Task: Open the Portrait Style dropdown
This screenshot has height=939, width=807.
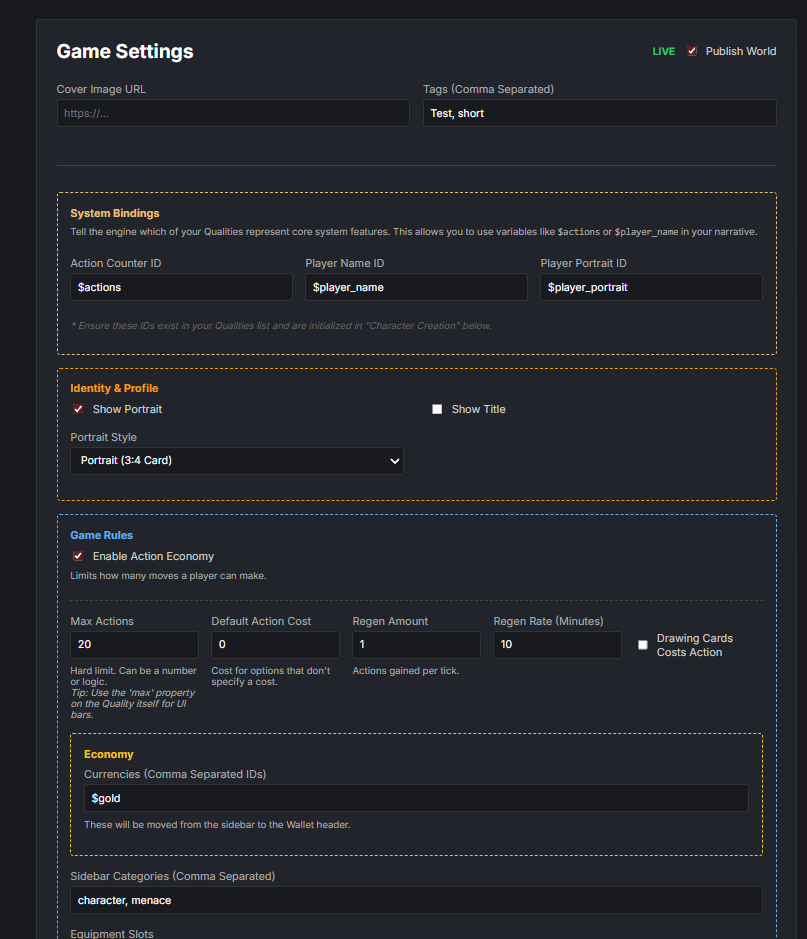Action: coord(237,461)
